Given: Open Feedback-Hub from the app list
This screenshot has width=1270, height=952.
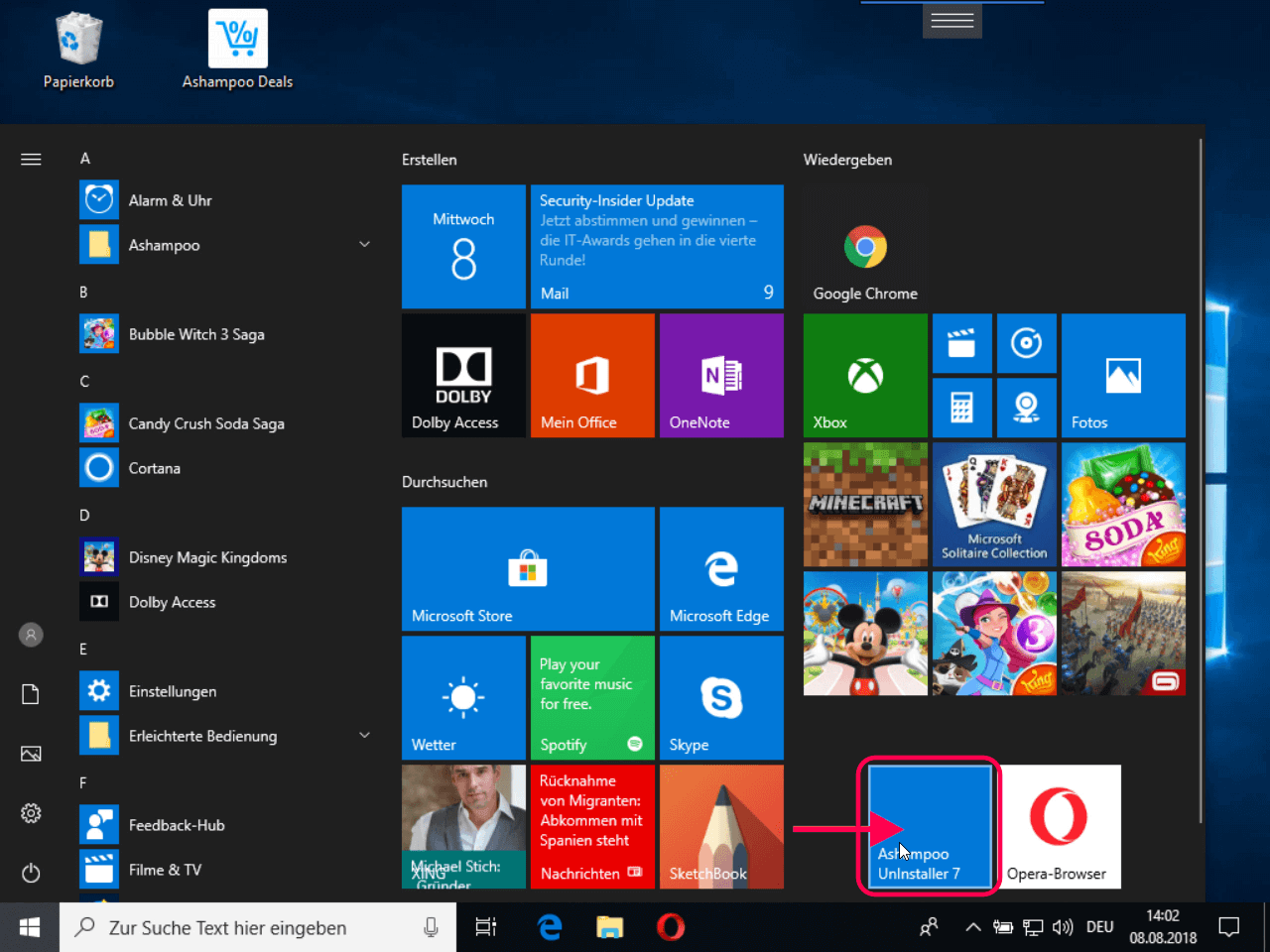Looking at the screenshot, I should point(226,825).
